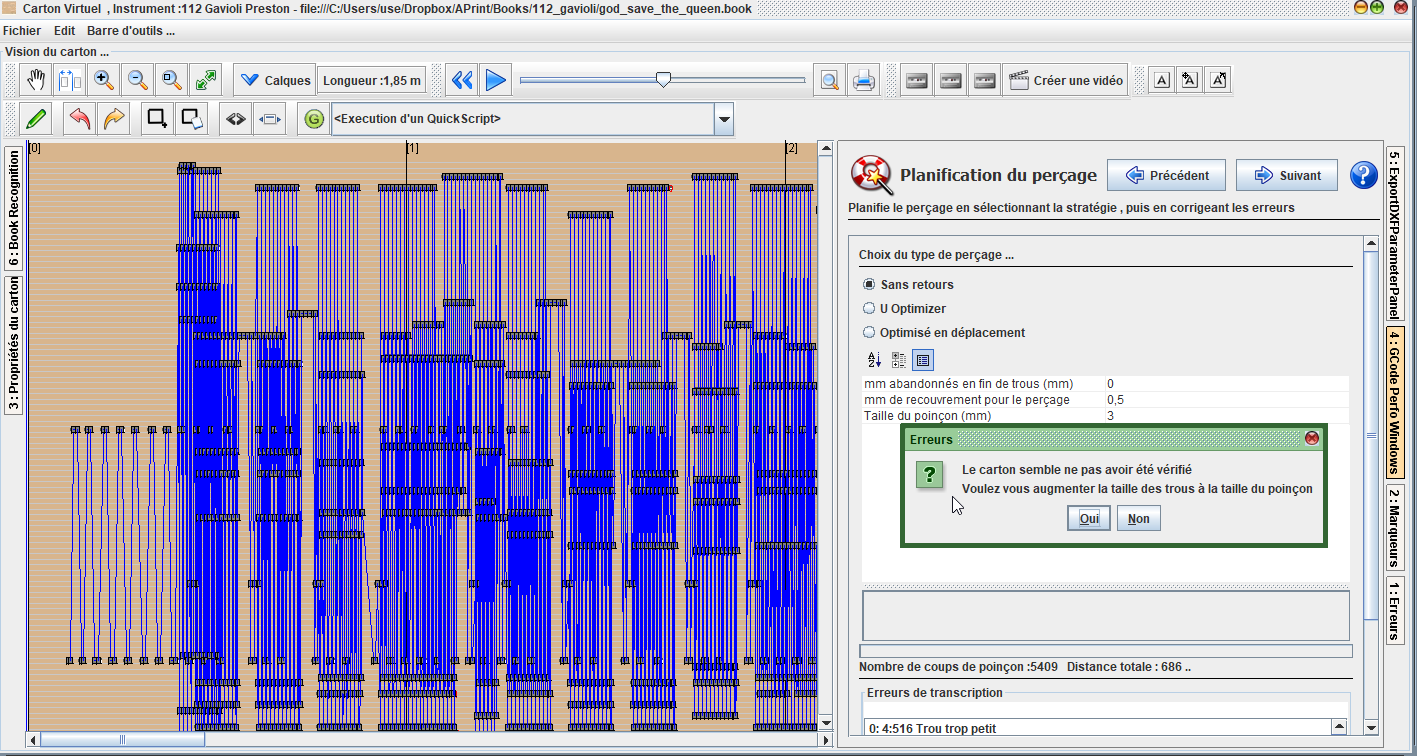Click the green fit-to-window arrows icon
The height and width of the screenshot is (756, 1417).
click(206, 80)
